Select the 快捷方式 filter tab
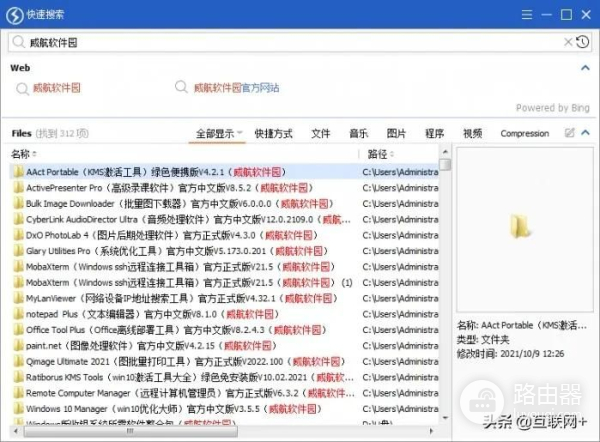 pyautogui.click(x=274, y=134)
